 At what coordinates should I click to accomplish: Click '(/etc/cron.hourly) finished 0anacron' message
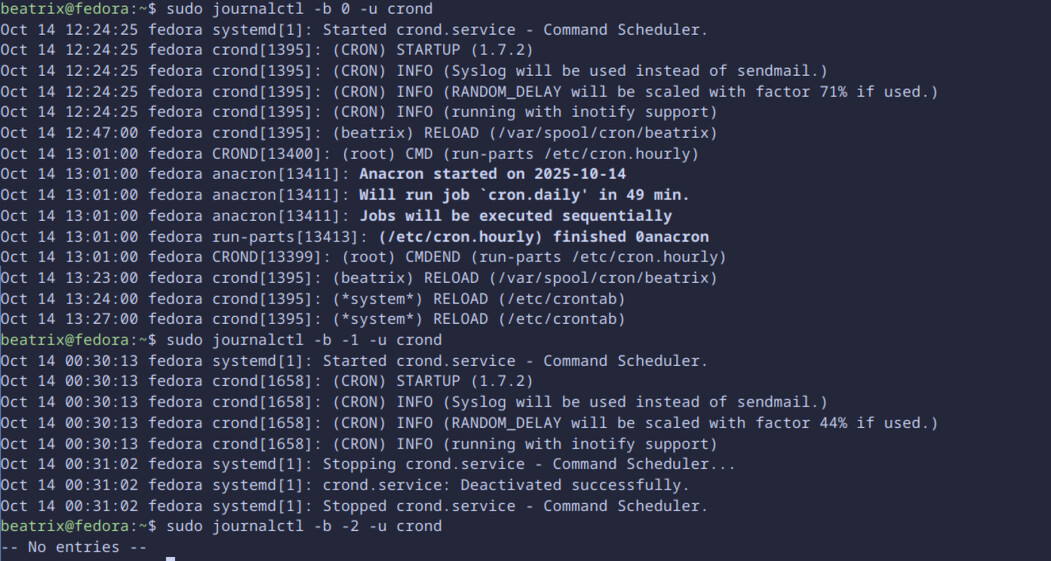(543, 237)
